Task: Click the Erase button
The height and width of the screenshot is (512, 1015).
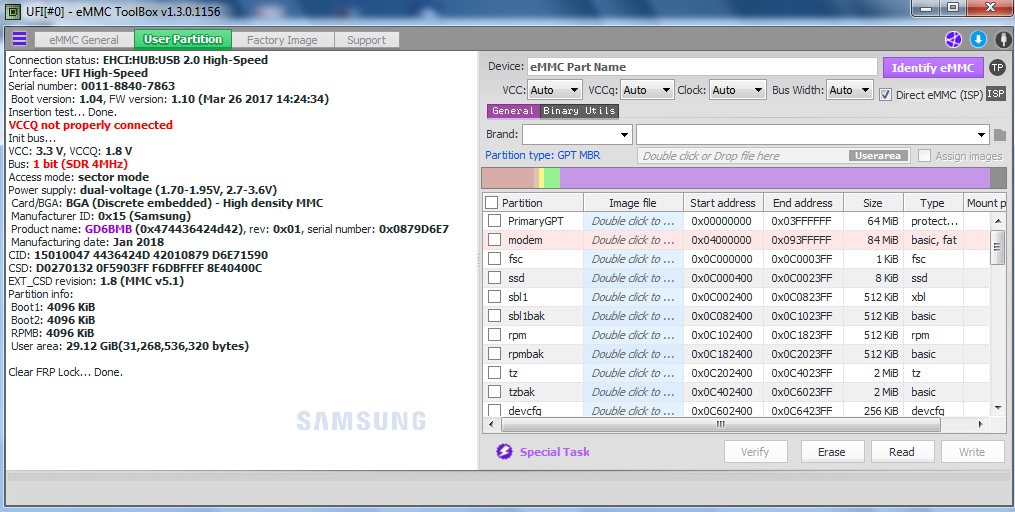Action: click(832, 452)
